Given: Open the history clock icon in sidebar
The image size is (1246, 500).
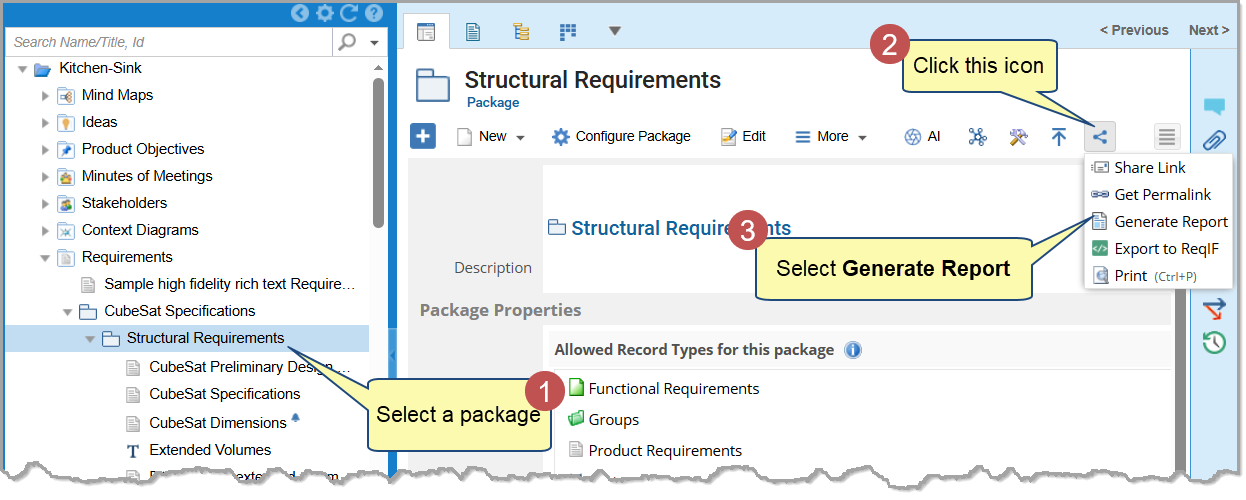Looking at the screenshot, I should coord(1214,343).
